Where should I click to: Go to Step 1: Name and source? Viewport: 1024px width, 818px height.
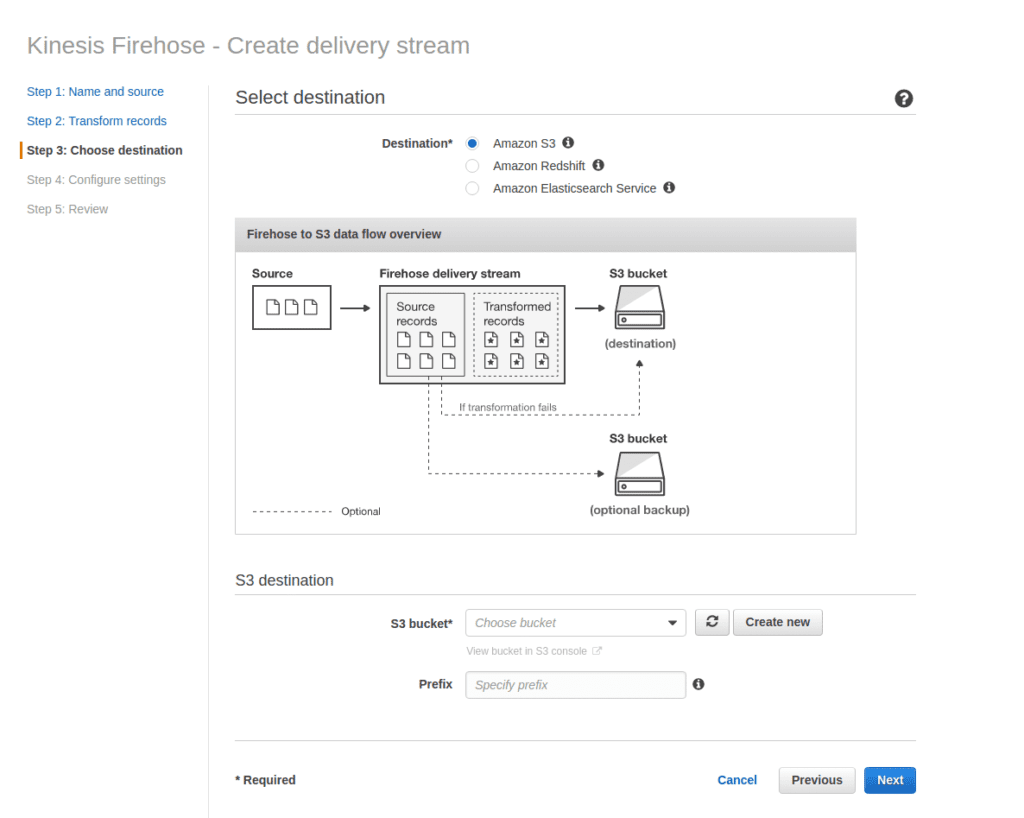click(x=95, y=92)
